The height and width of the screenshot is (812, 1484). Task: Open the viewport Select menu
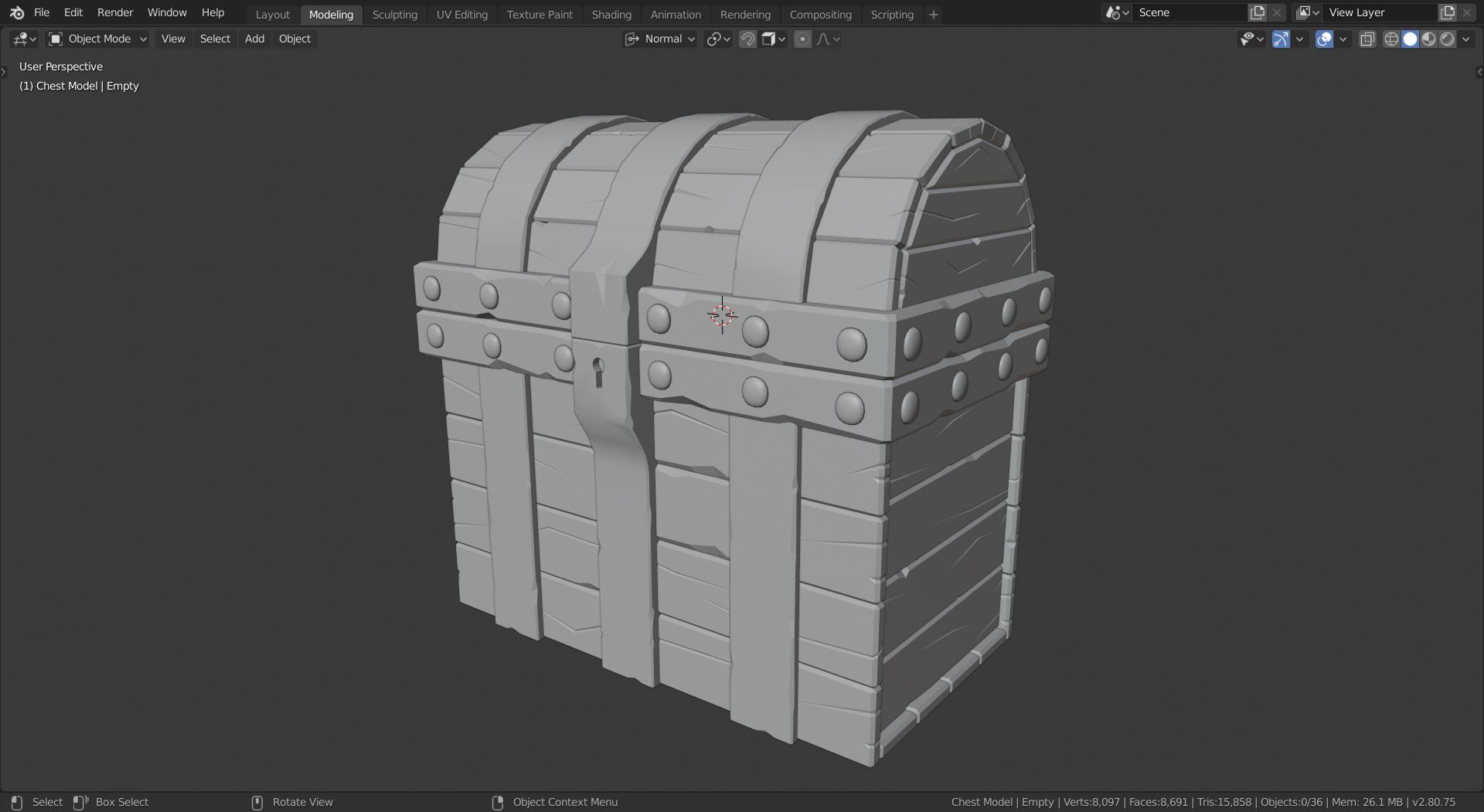tap(215, 39)
